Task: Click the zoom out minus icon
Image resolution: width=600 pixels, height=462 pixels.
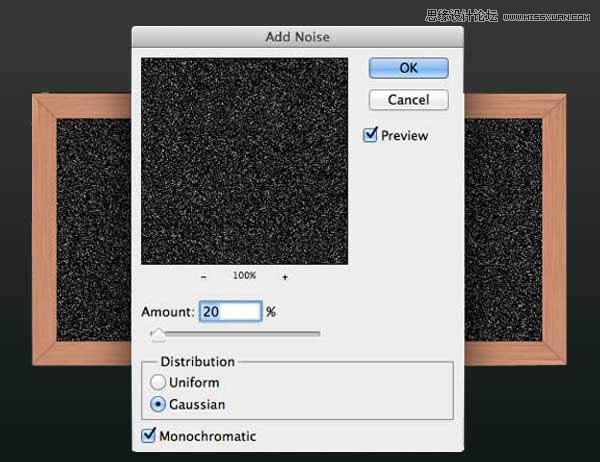Action: 204,277
